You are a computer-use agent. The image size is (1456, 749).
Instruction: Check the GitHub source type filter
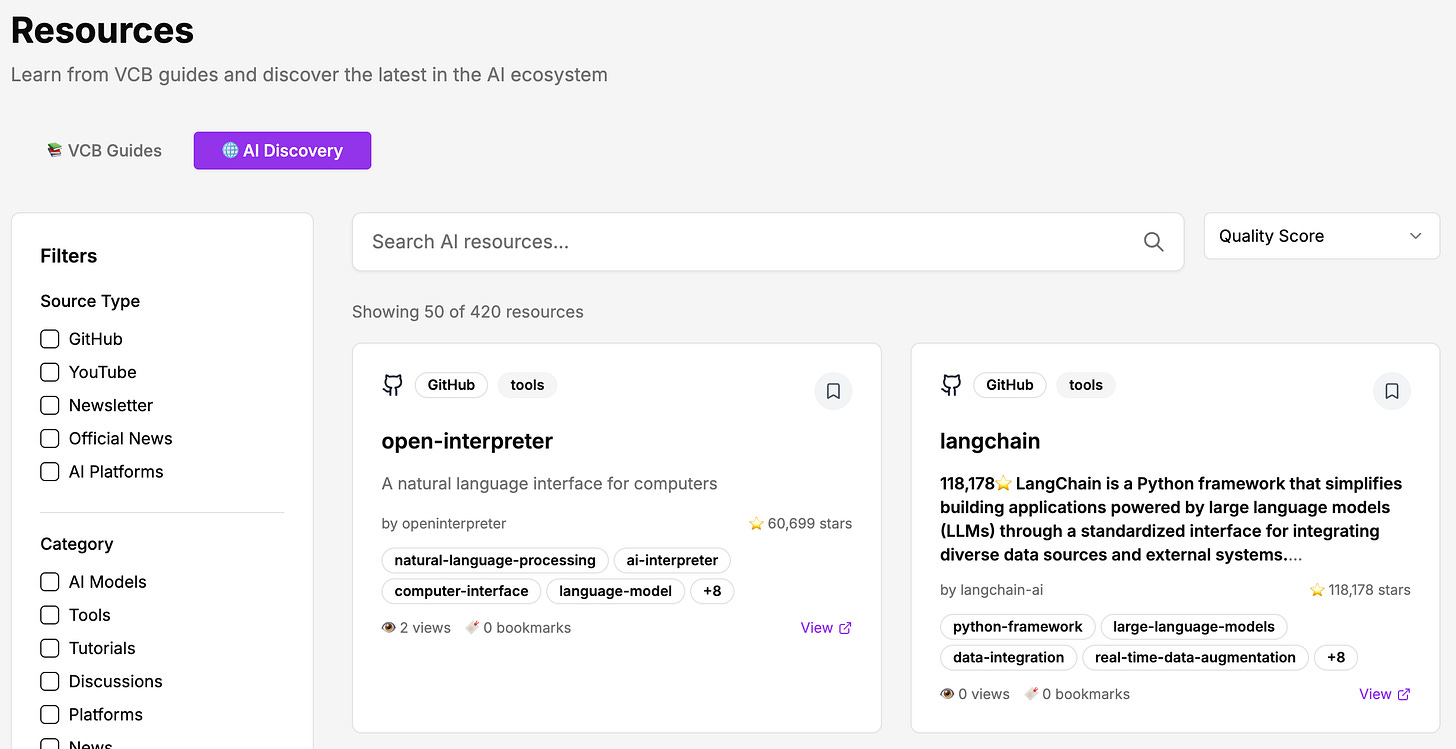pos(50,339)
